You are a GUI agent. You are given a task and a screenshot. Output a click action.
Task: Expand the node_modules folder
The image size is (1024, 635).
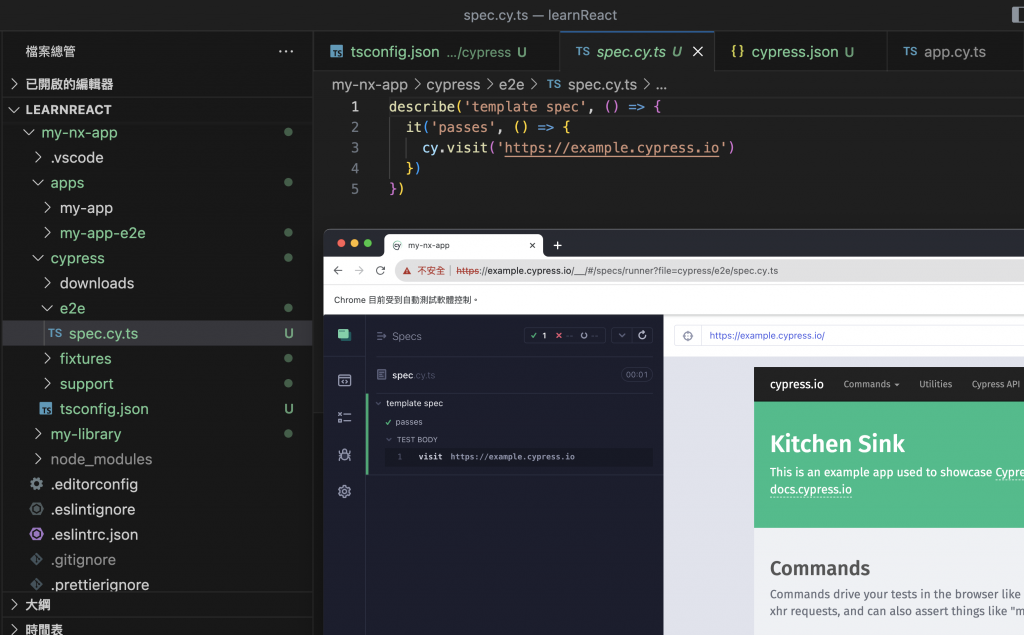(x=157, y=459)
